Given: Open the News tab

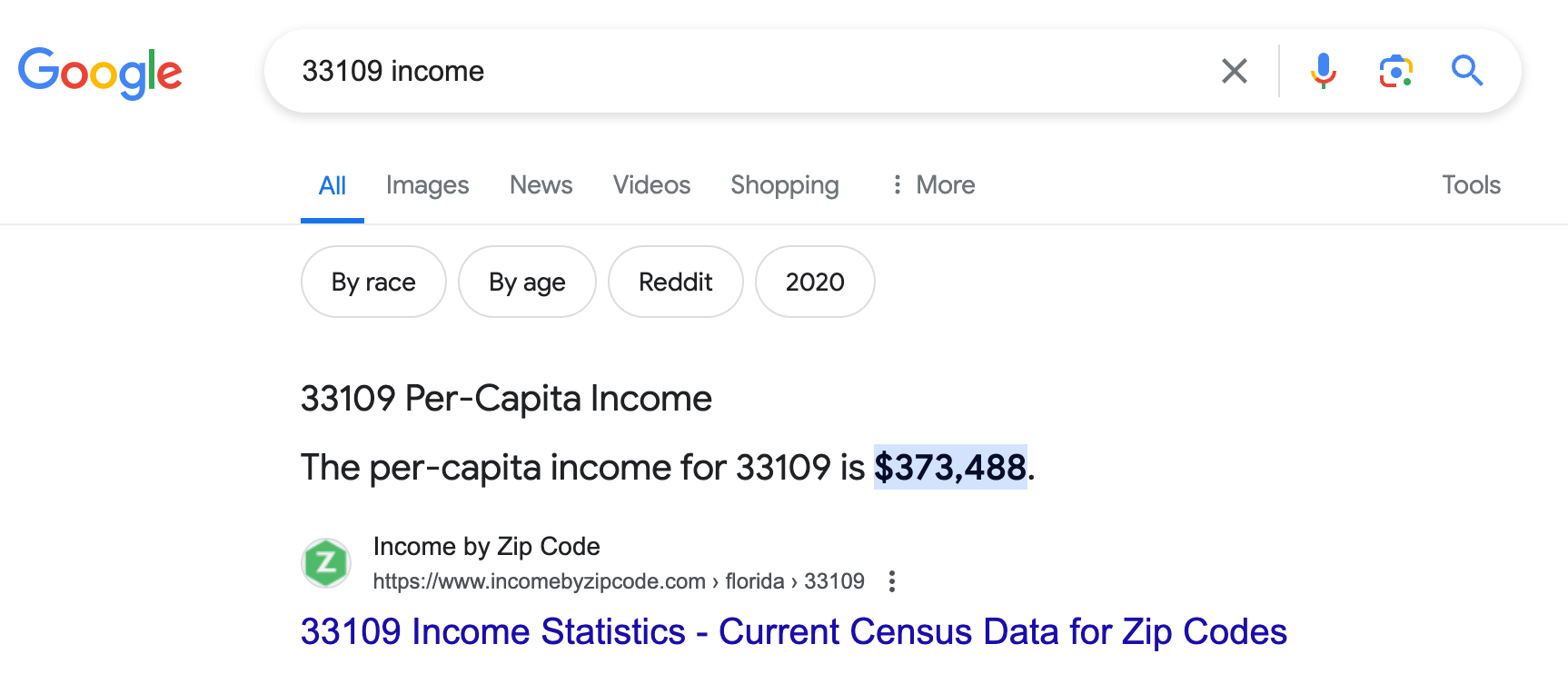Looking at the screenshot, I should click(541, 185).
